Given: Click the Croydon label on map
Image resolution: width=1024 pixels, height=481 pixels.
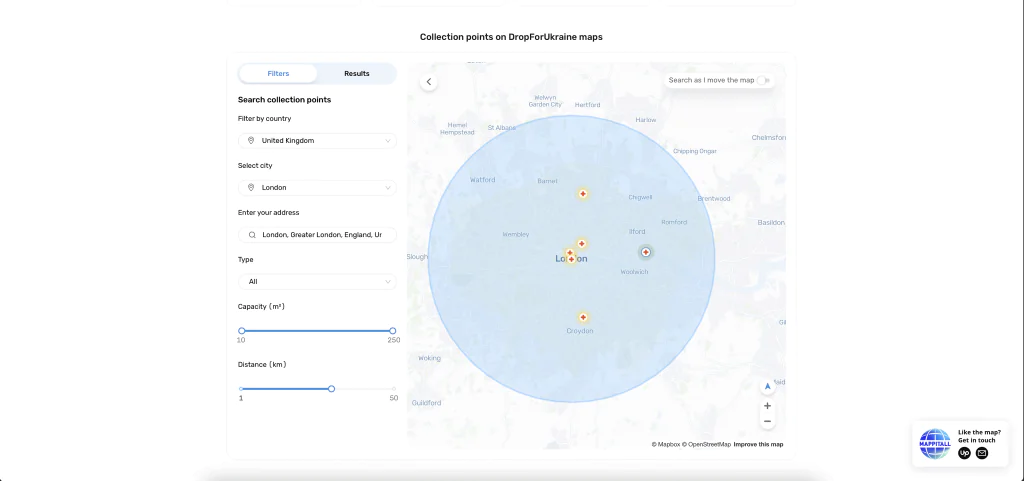Looking at the screenshot, I should [580, 331].
